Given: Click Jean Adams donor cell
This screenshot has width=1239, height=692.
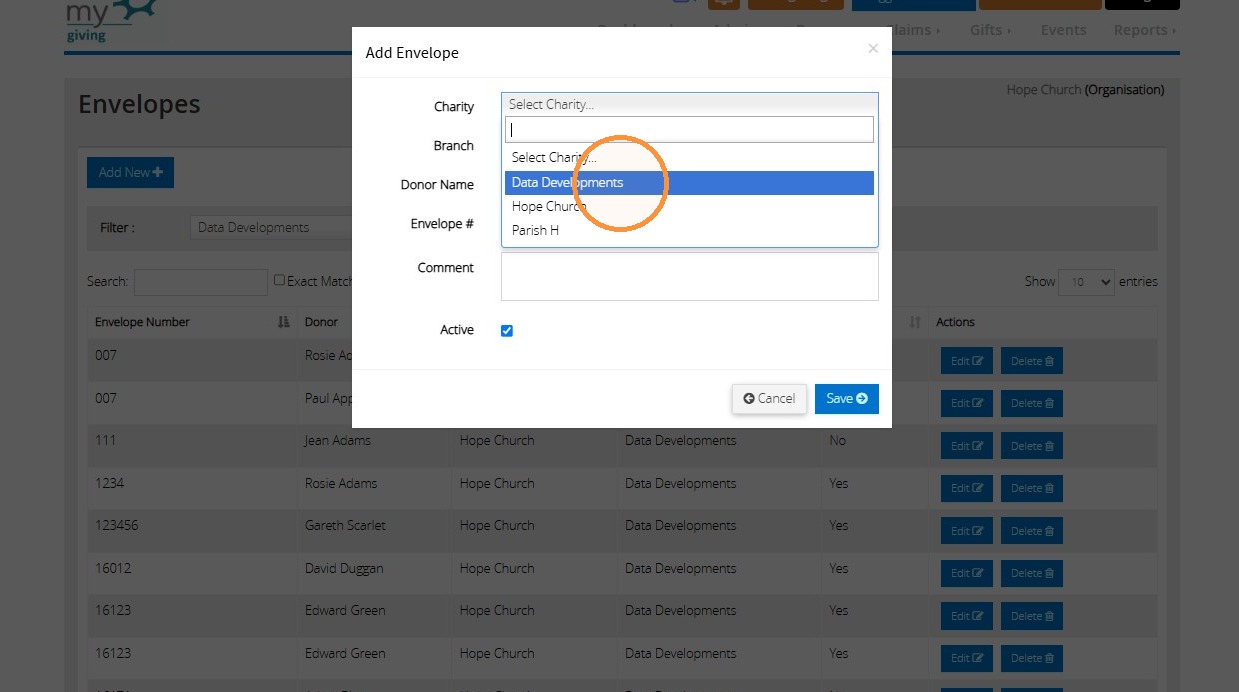Looking at the screenshot, I should coord(338,440).
